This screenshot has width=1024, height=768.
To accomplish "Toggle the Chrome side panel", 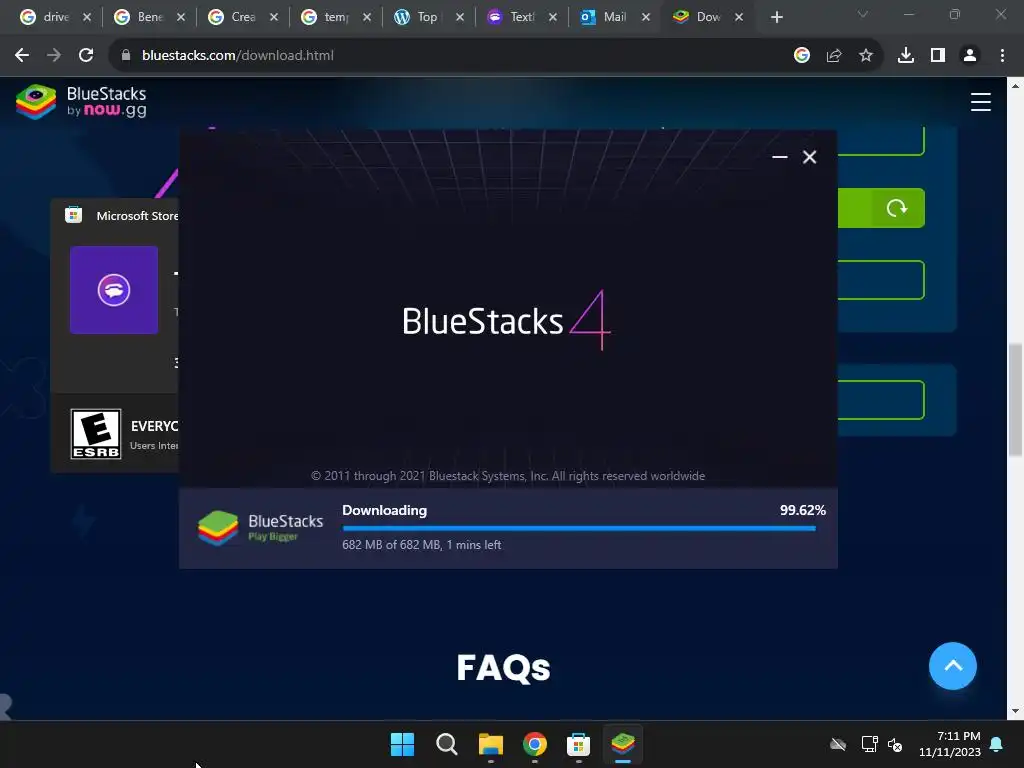I will point(938,56).
